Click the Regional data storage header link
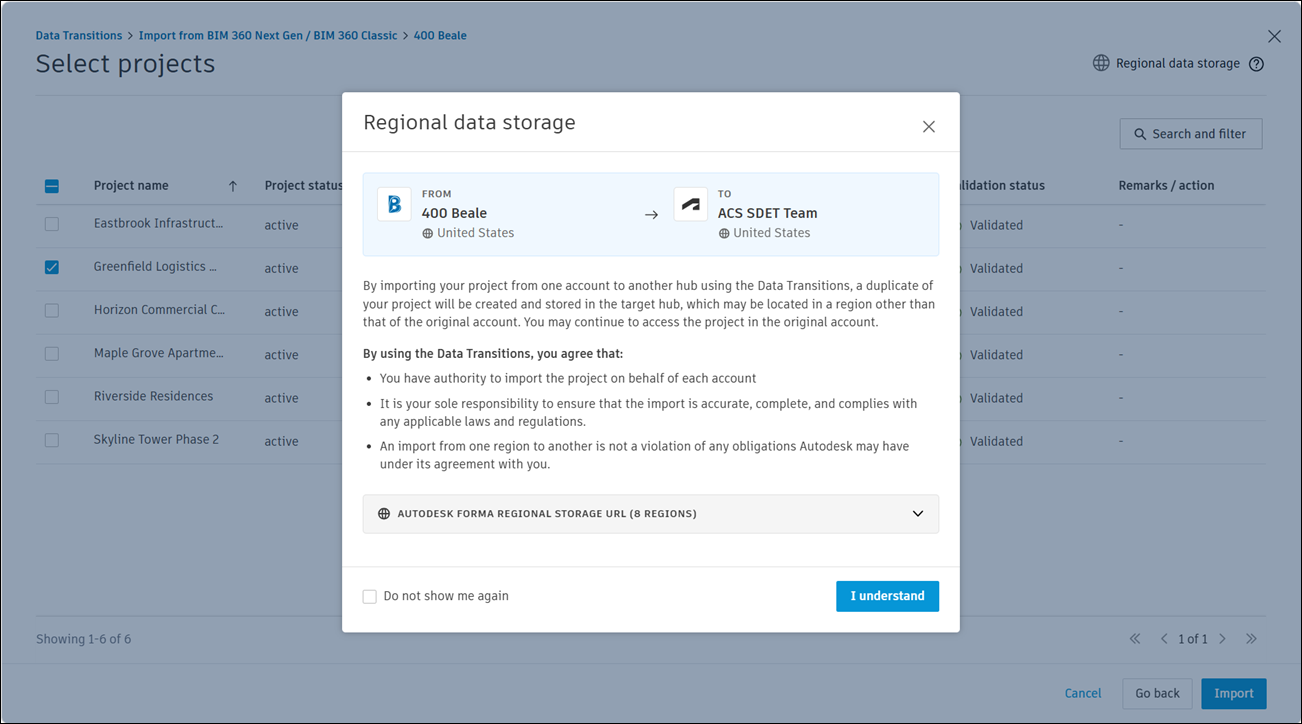The height and width of the screenshot is (724, 1302). tap(1178, 63)
